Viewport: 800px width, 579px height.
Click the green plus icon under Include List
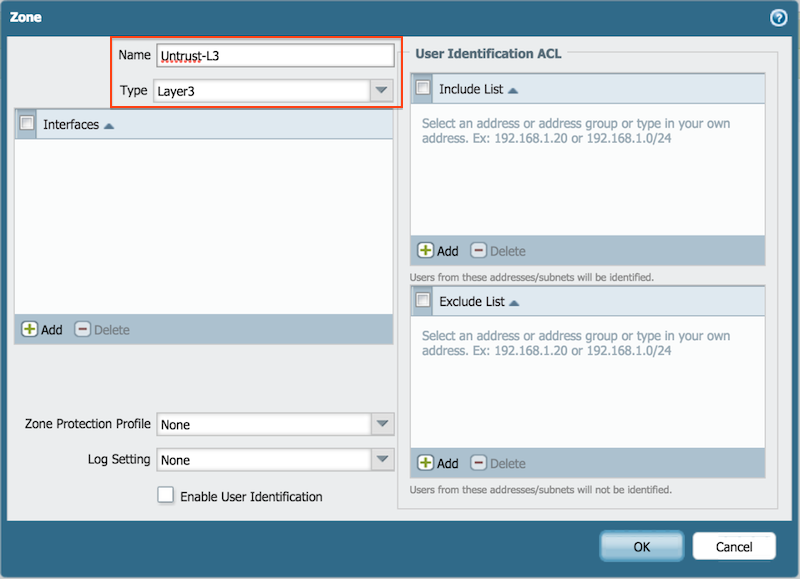click(x=426, y=250)
